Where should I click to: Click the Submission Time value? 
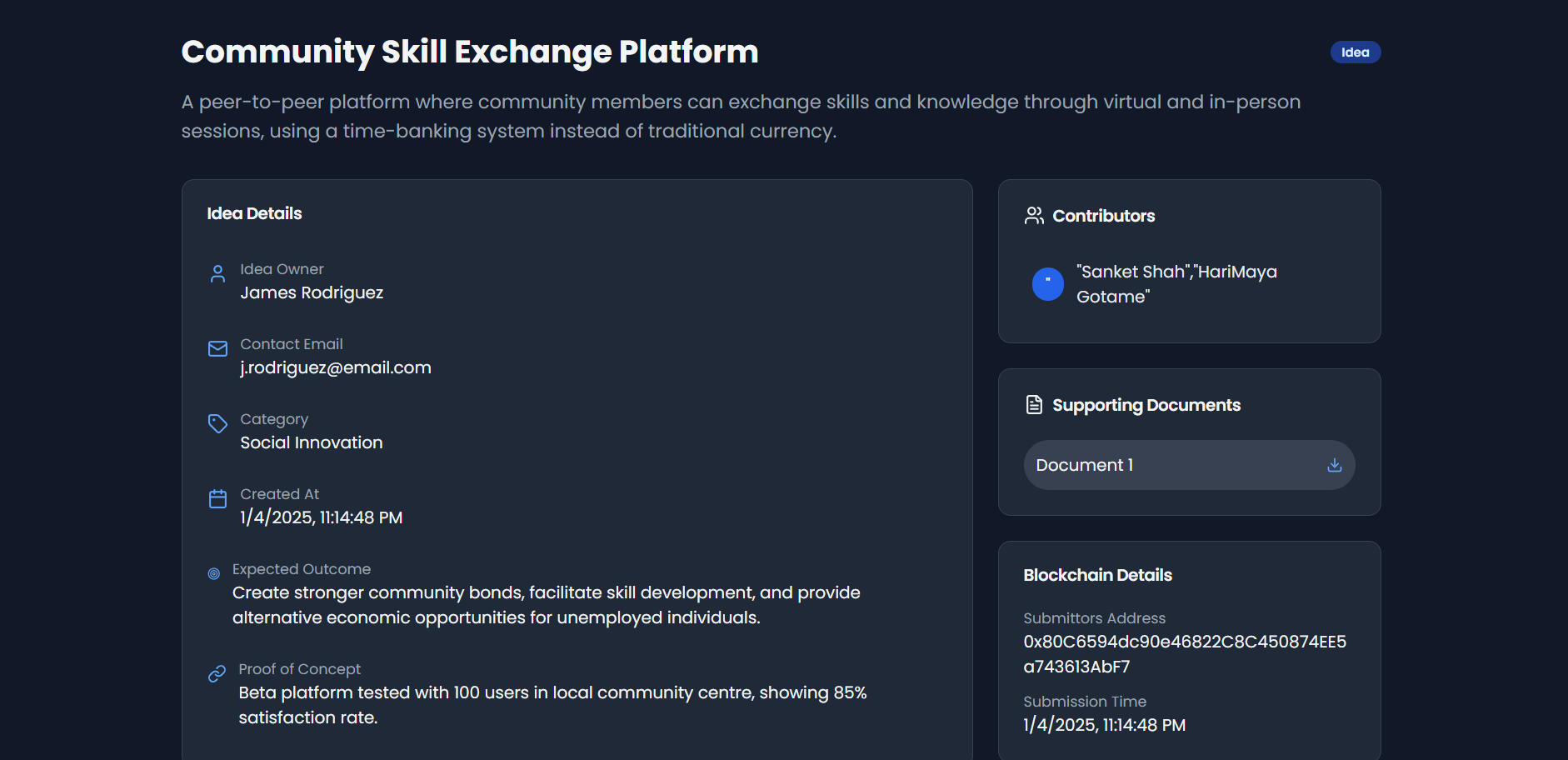pos(1104,725)
